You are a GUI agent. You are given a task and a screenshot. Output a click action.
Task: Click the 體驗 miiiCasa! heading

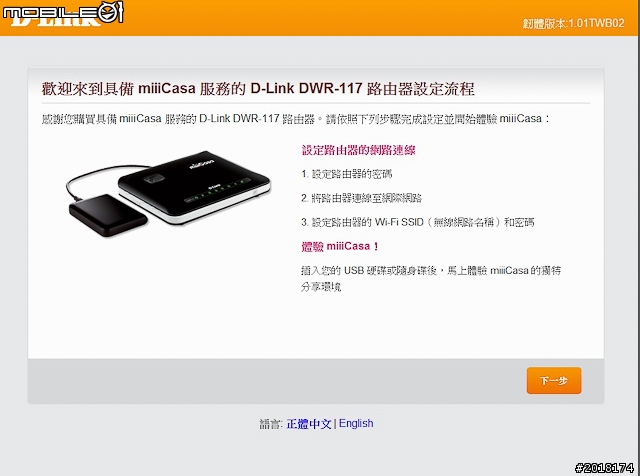click(340, 247)
